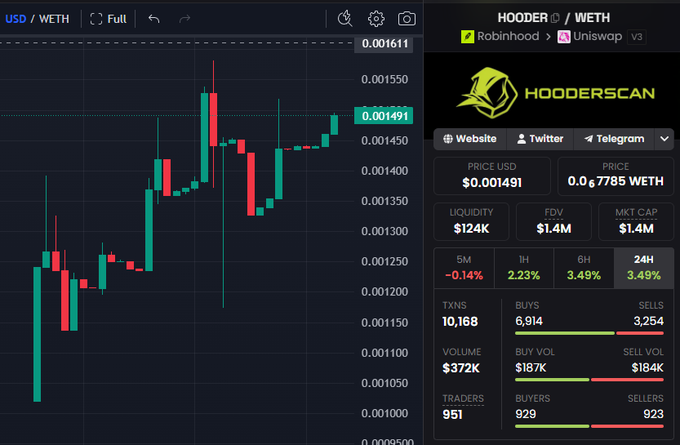This screenshot has height=445, width=680.
Task: Click the FDV $1.4M box
Action: pos(554,221)
